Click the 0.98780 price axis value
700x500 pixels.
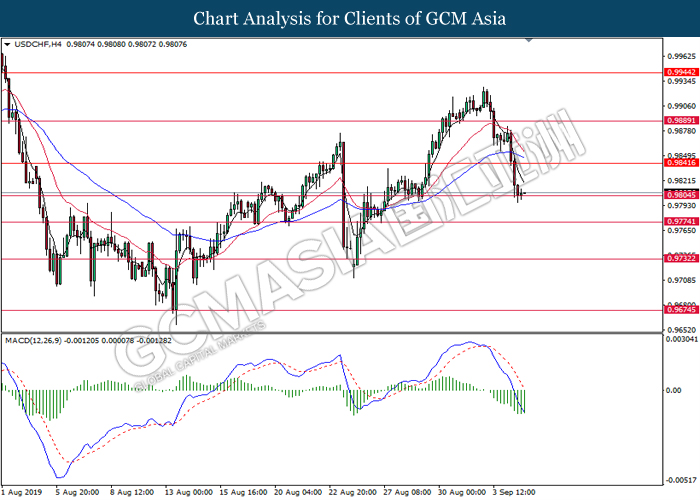[682, 131]
